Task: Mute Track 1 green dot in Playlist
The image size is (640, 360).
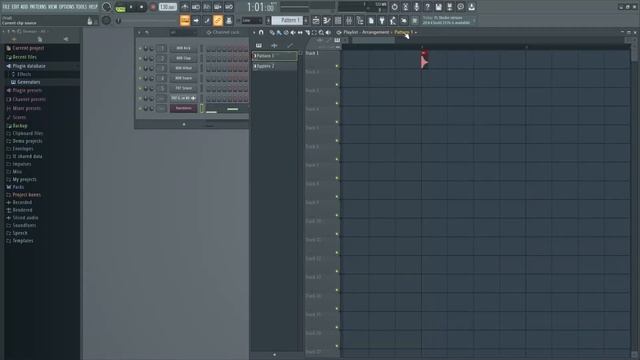Action: point(337,66)
